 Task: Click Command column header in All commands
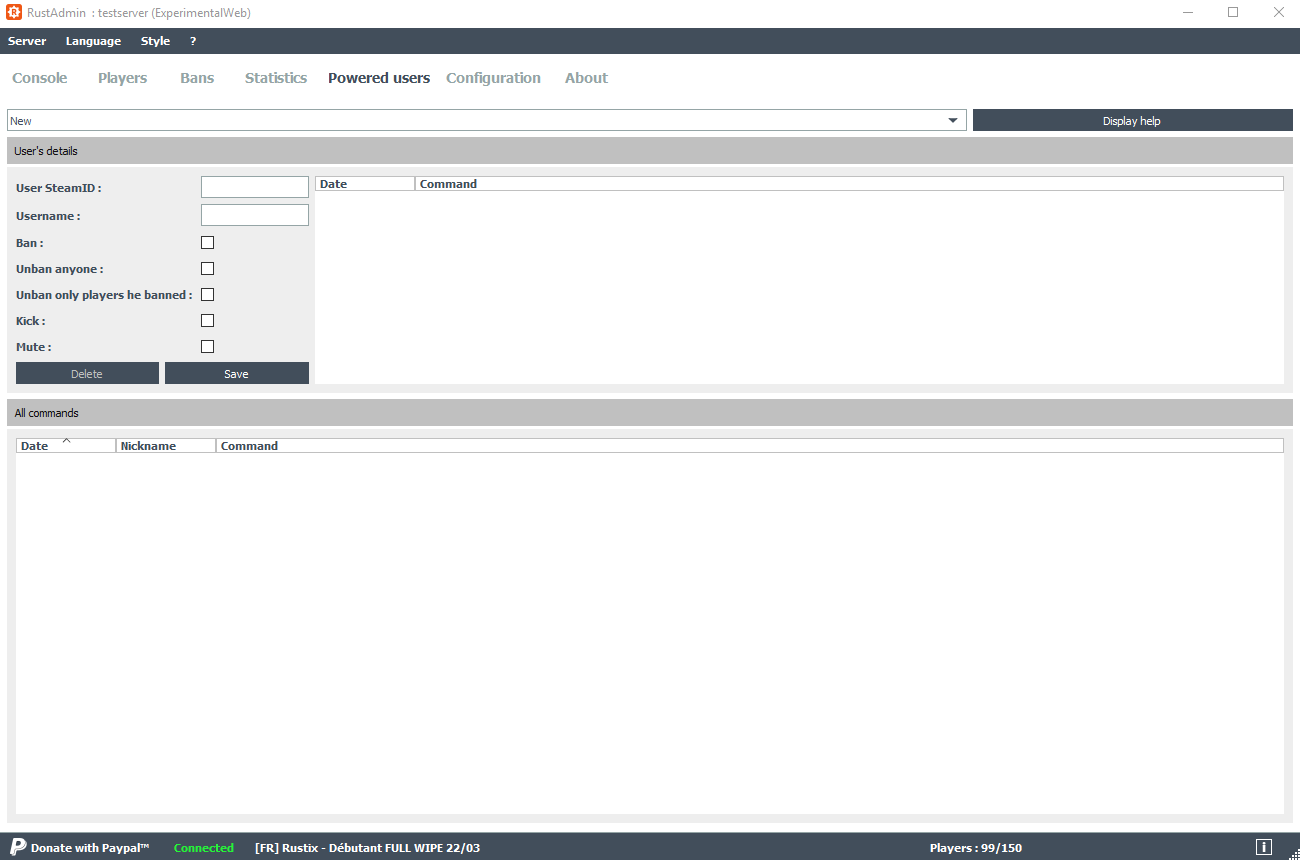[750, 446]
